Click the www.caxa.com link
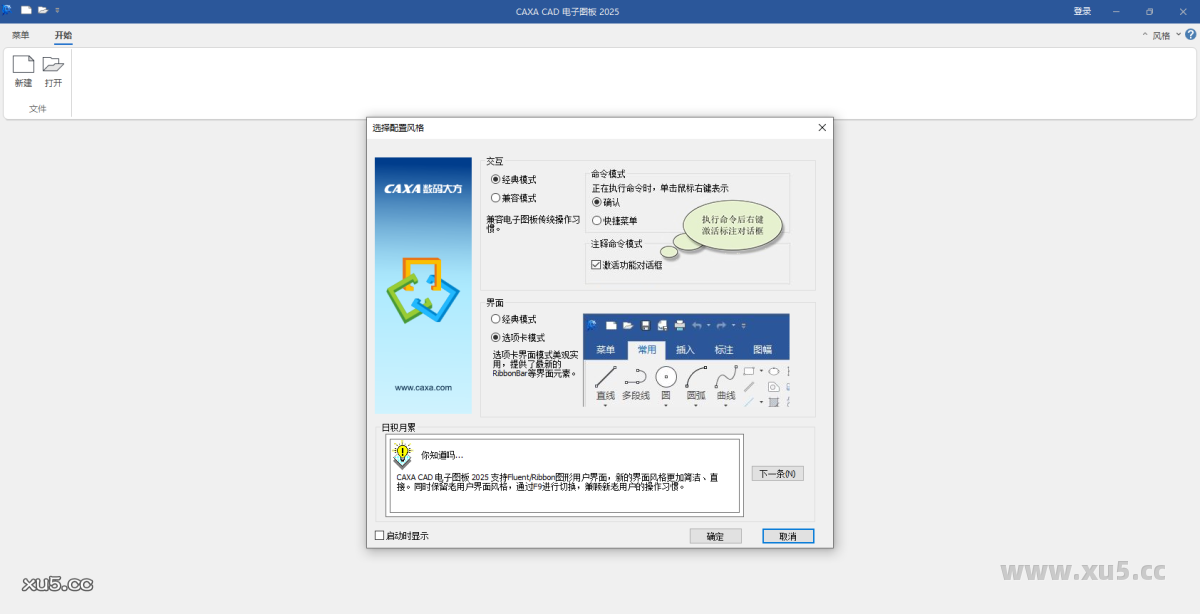The height and width of the screenshot is (614, 1200). pyautogui.click(x=423, y=387)
